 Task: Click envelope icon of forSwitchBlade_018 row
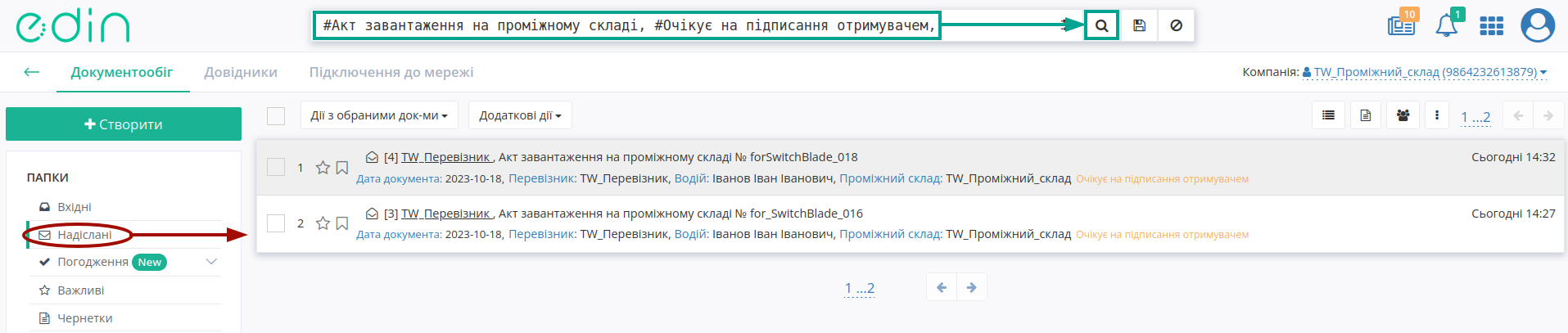tap(372, 157)
